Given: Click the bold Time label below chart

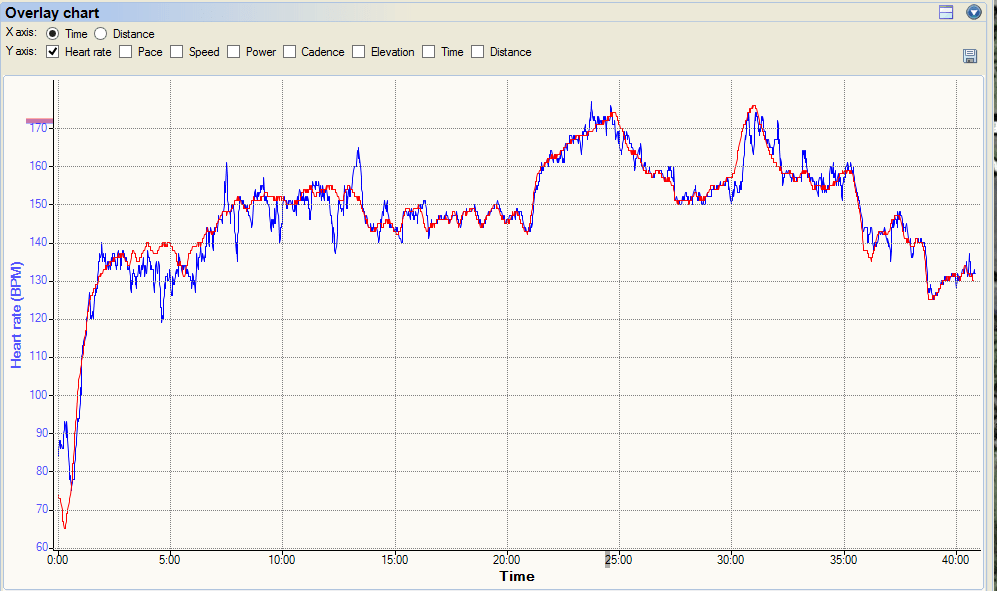Looking at the screenshot, I should pos(517,576).
